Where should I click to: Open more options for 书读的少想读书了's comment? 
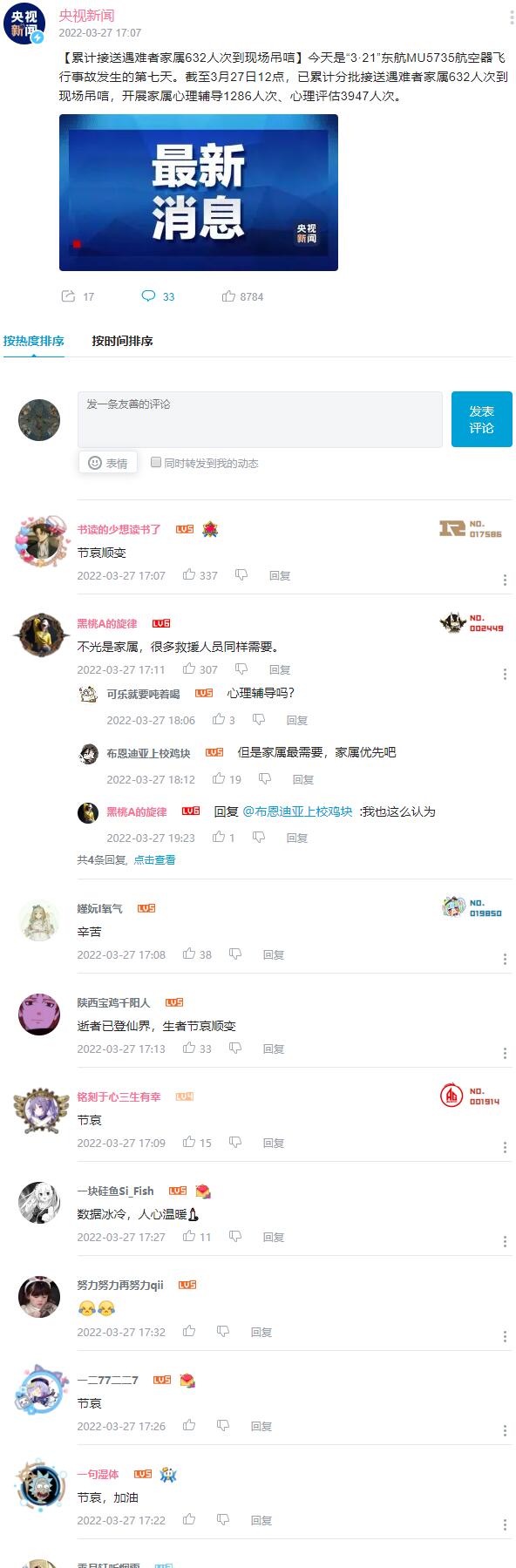click(505, 580)
